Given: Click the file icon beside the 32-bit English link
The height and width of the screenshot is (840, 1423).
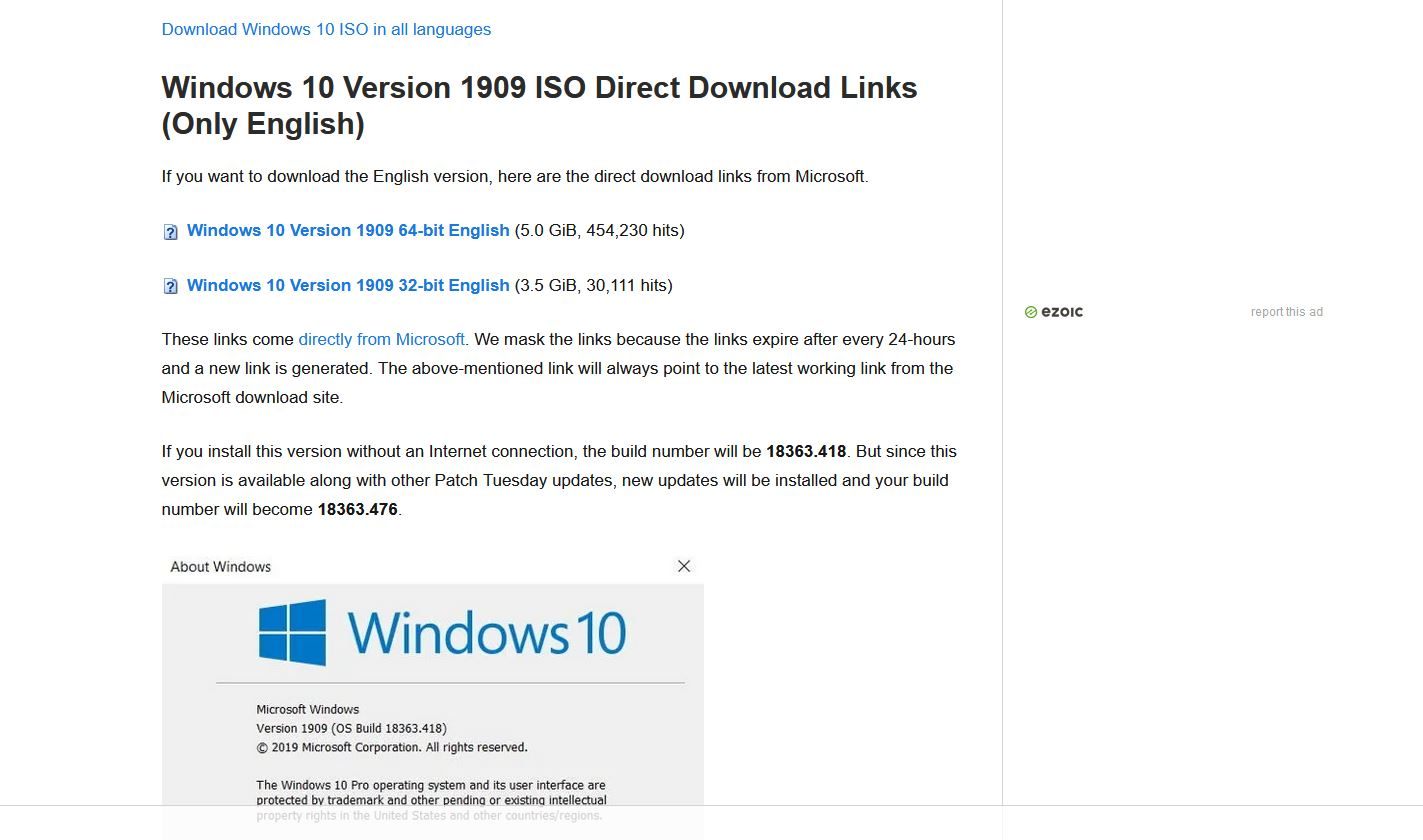Looking at the screenshot, I should [170, 286].
